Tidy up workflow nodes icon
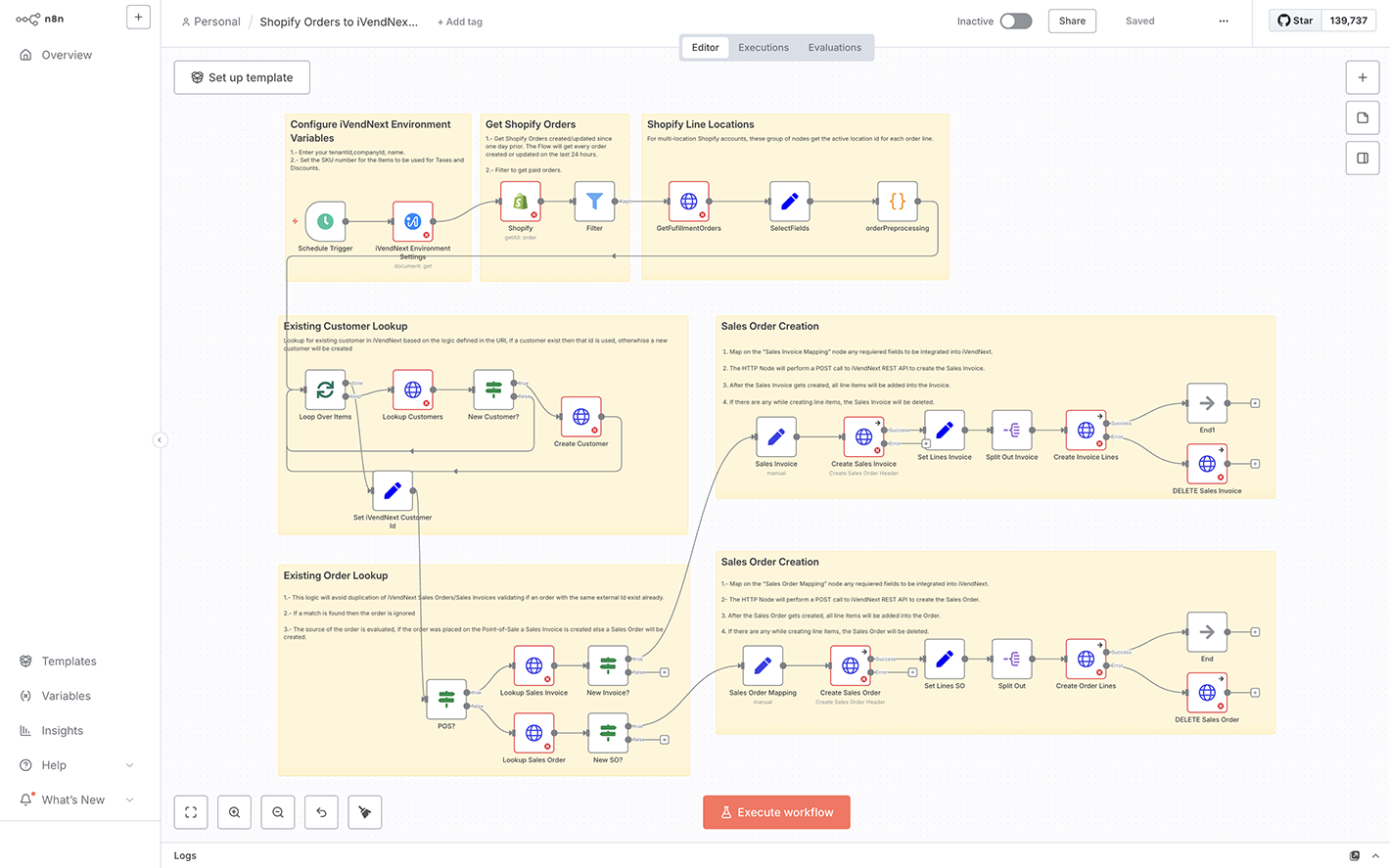Image resolution: width=1390 pixels, height=868 pixels. tap(365, 812)
